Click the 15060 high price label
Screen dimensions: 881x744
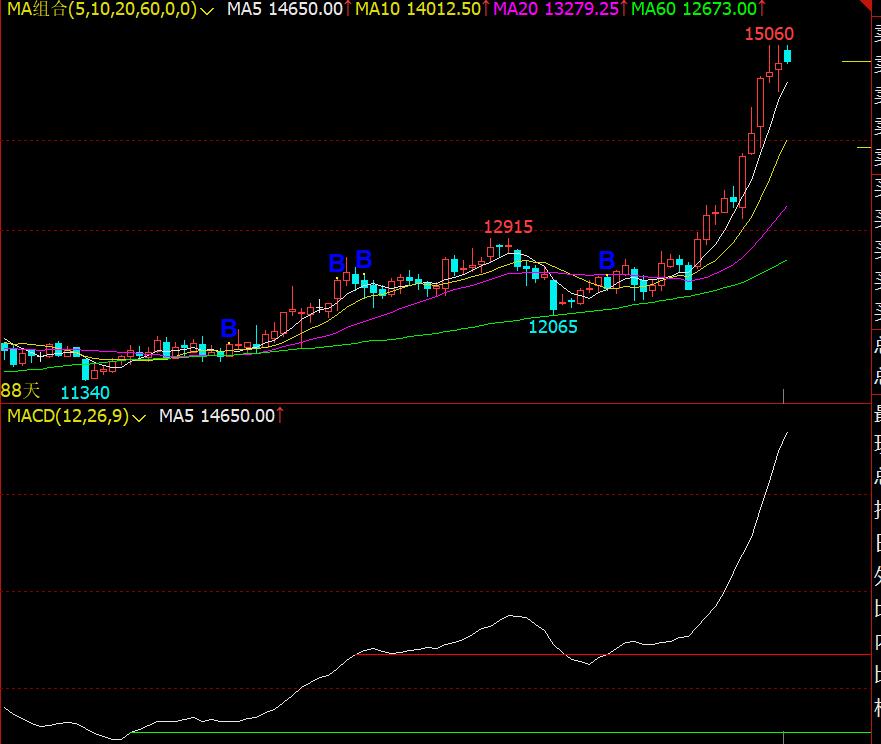pyautogui.click(x=769, y=34)
